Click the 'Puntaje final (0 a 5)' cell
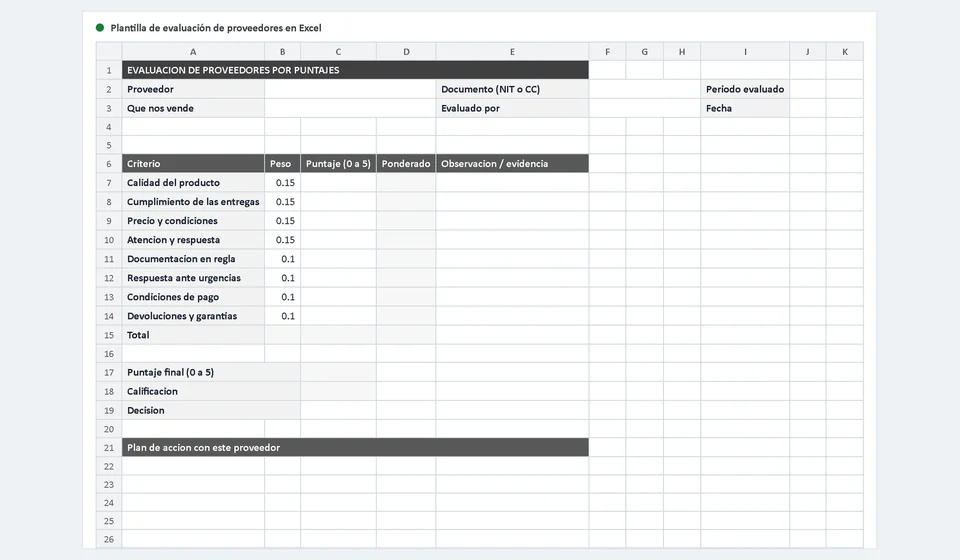960x560 pixels. click(211, 372)
